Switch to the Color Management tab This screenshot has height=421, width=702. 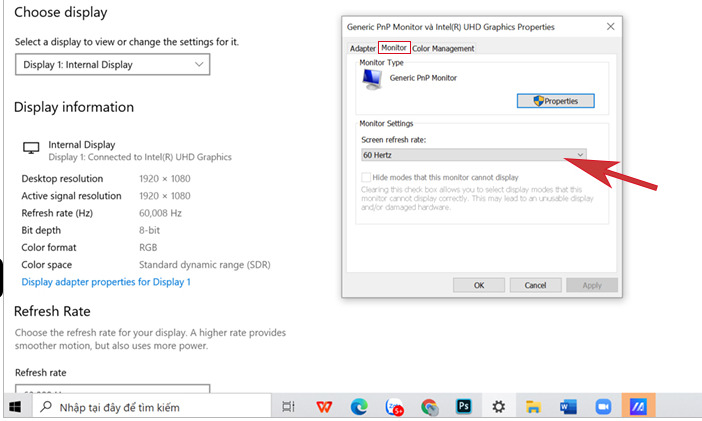[x=443, y=48]
